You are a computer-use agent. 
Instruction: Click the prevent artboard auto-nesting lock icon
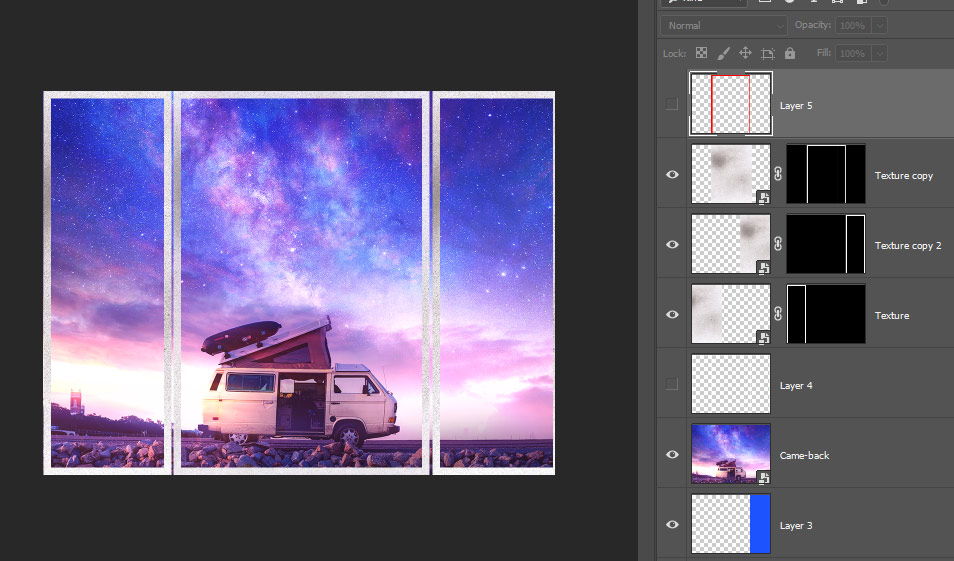tap(768, 53)
